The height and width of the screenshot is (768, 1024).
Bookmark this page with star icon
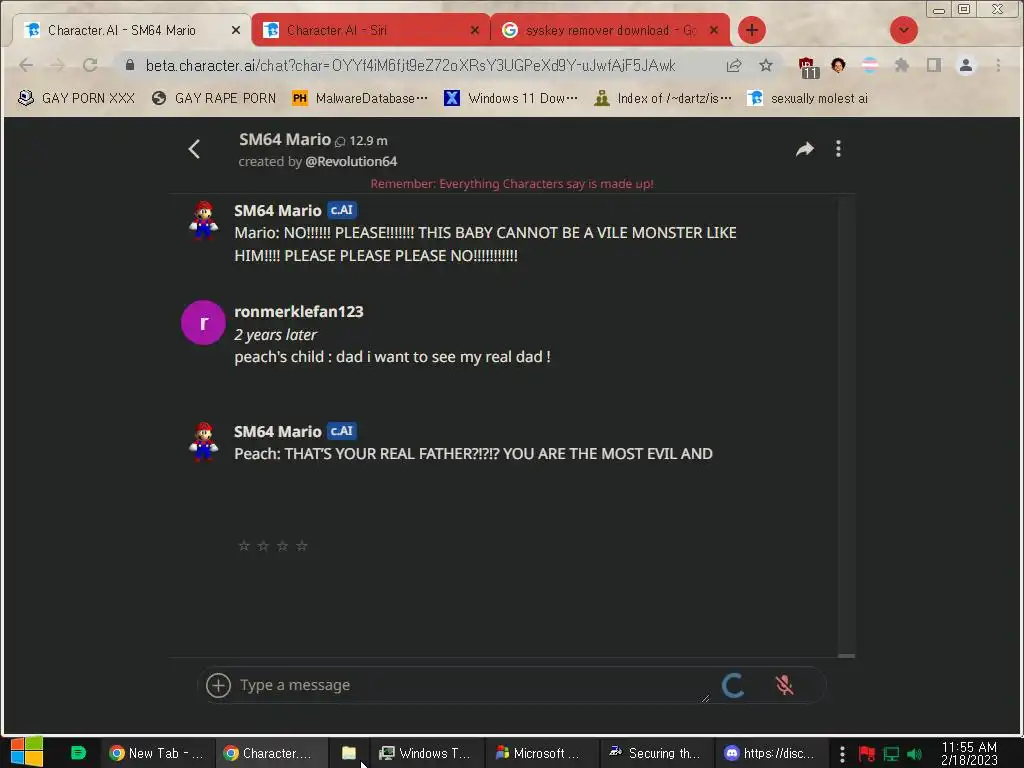click(766, 65)
